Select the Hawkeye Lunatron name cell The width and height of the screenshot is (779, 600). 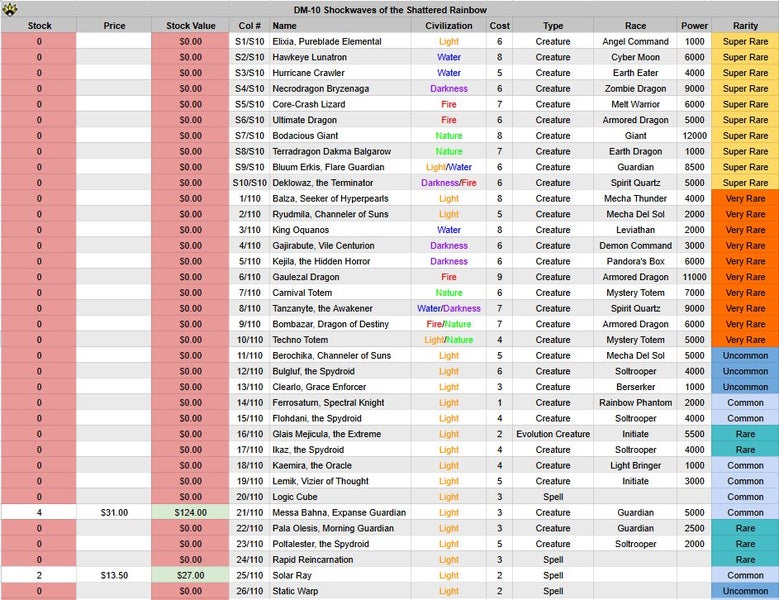(x=340, y=57)
